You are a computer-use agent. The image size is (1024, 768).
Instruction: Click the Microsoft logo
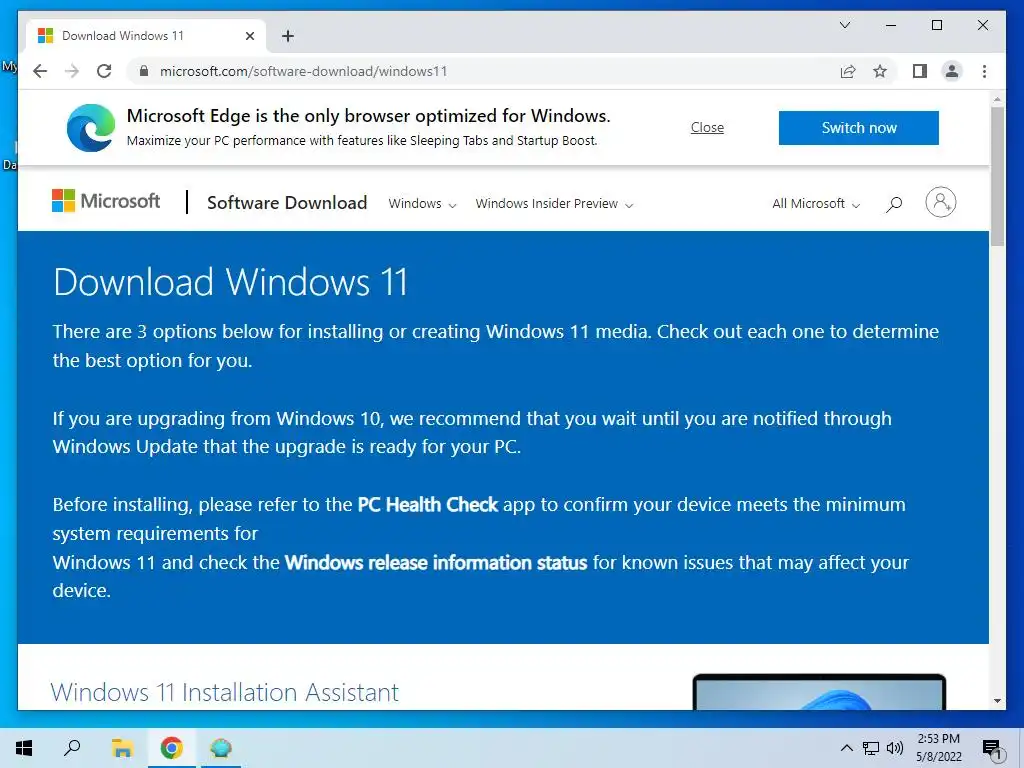pos(106,201)
